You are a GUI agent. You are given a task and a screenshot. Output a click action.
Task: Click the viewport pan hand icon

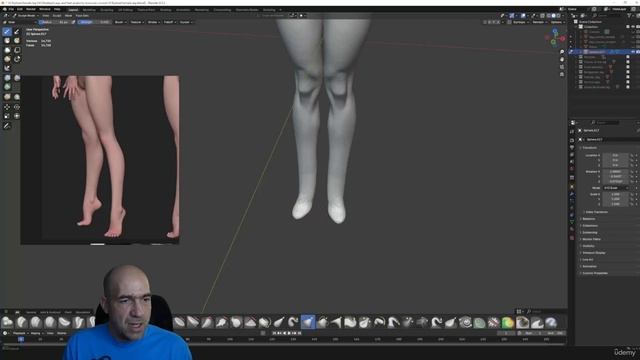click(x=562, y=60)
